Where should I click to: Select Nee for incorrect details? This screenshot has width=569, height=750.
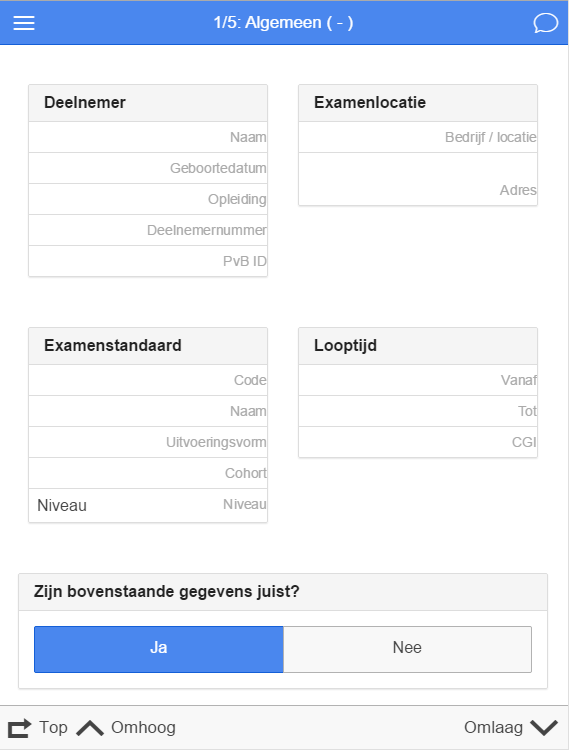[x=407, y=649]
